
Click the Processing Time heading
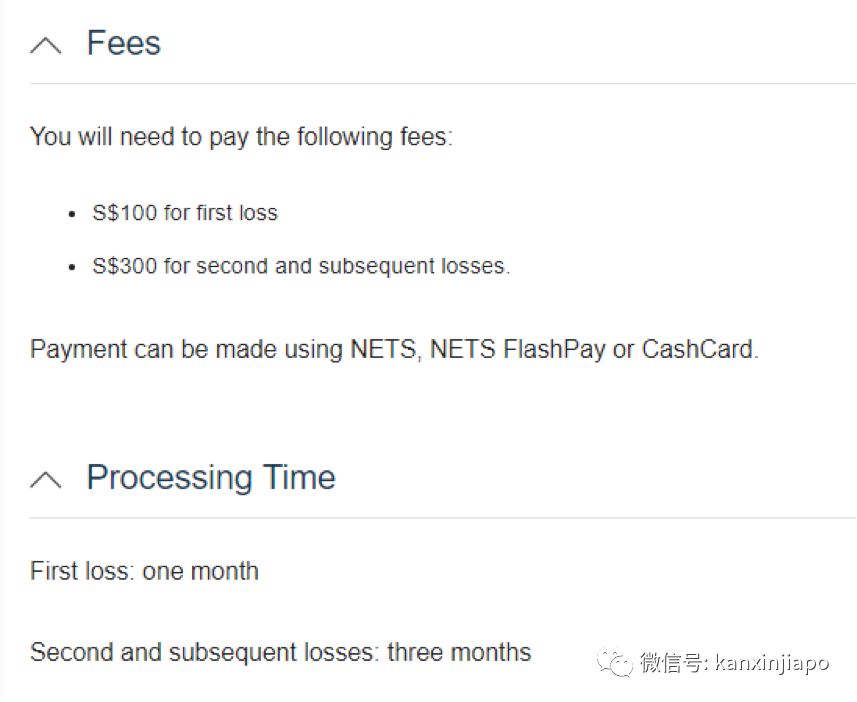pos(211,477)
